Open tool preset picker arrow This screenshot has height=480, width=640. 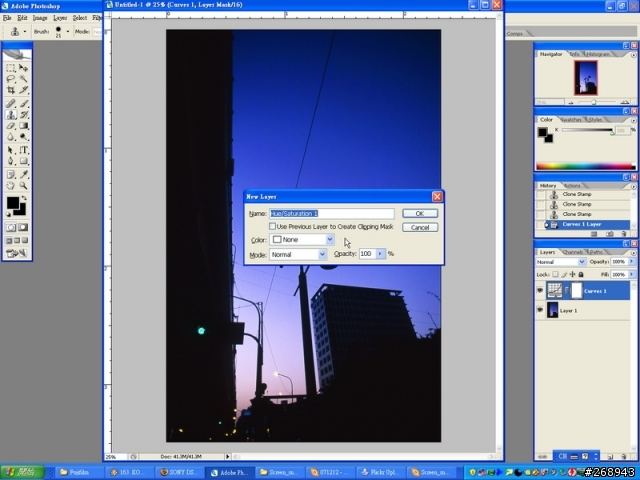(25, 31)
